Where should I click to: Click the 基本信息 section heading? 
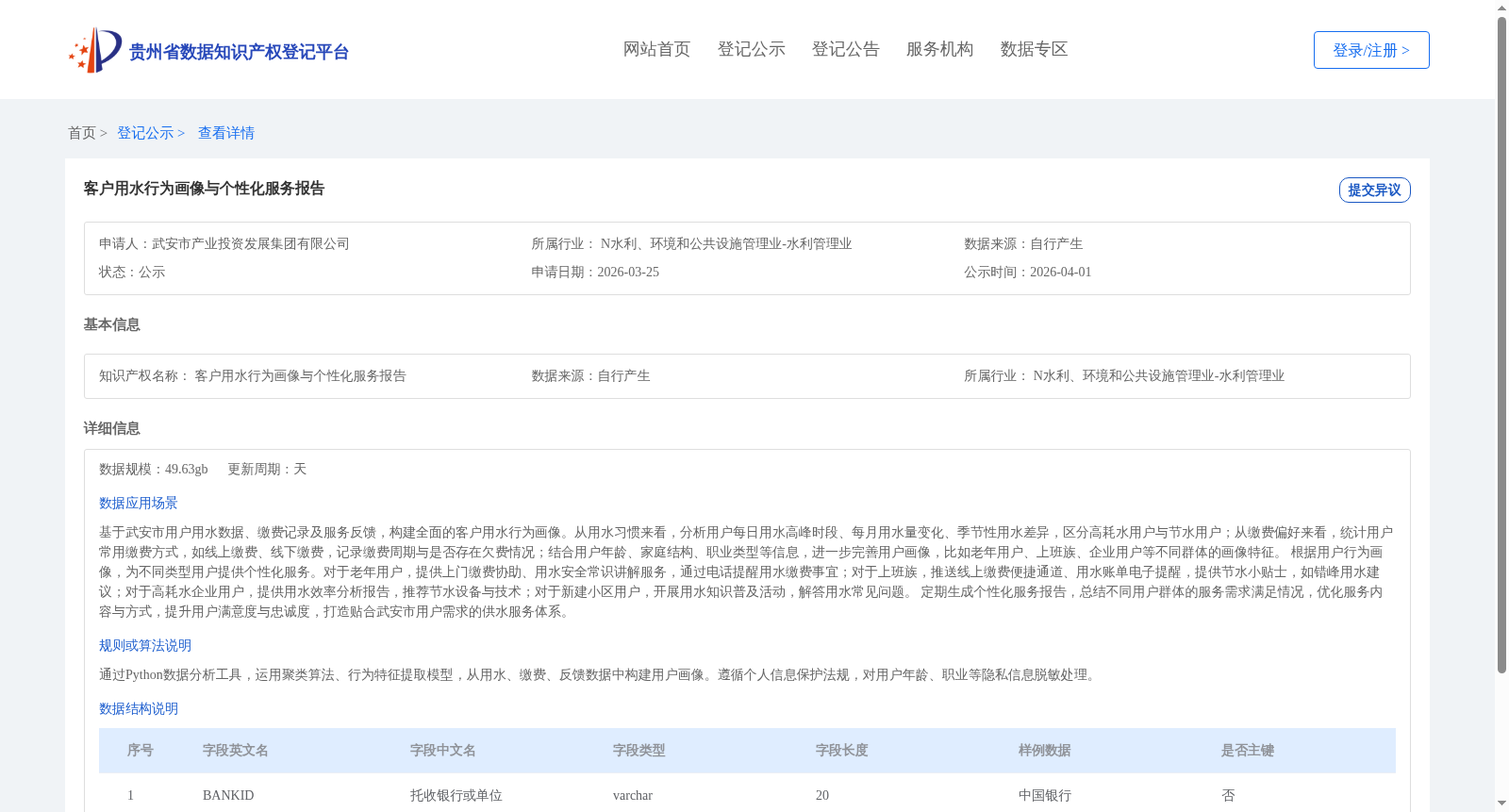tap(111, 324)
